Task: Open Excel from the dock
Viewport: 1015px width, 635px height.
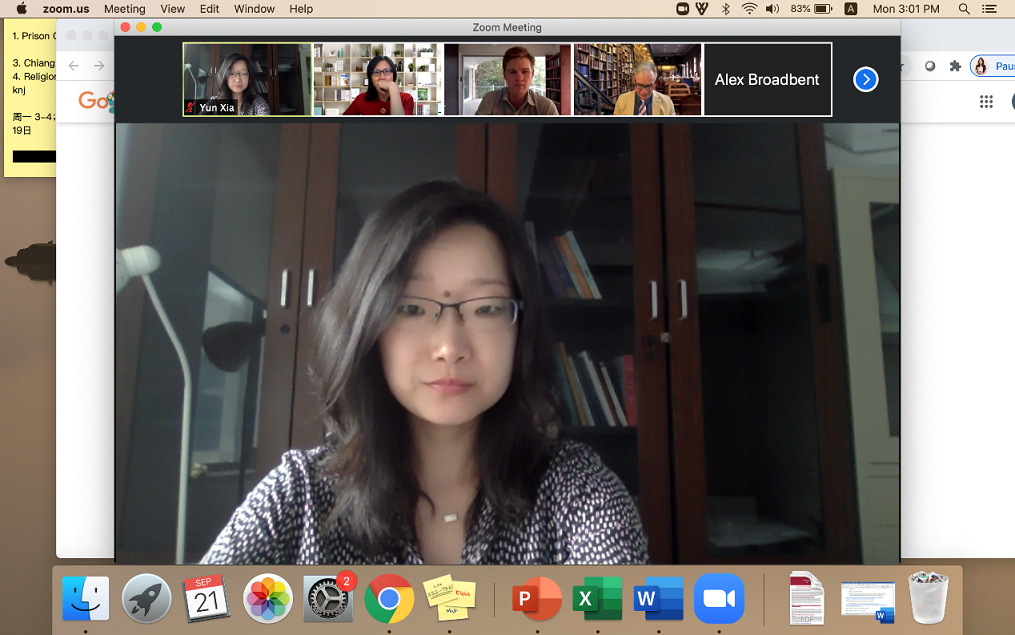Action: click(x=597, y=598)
